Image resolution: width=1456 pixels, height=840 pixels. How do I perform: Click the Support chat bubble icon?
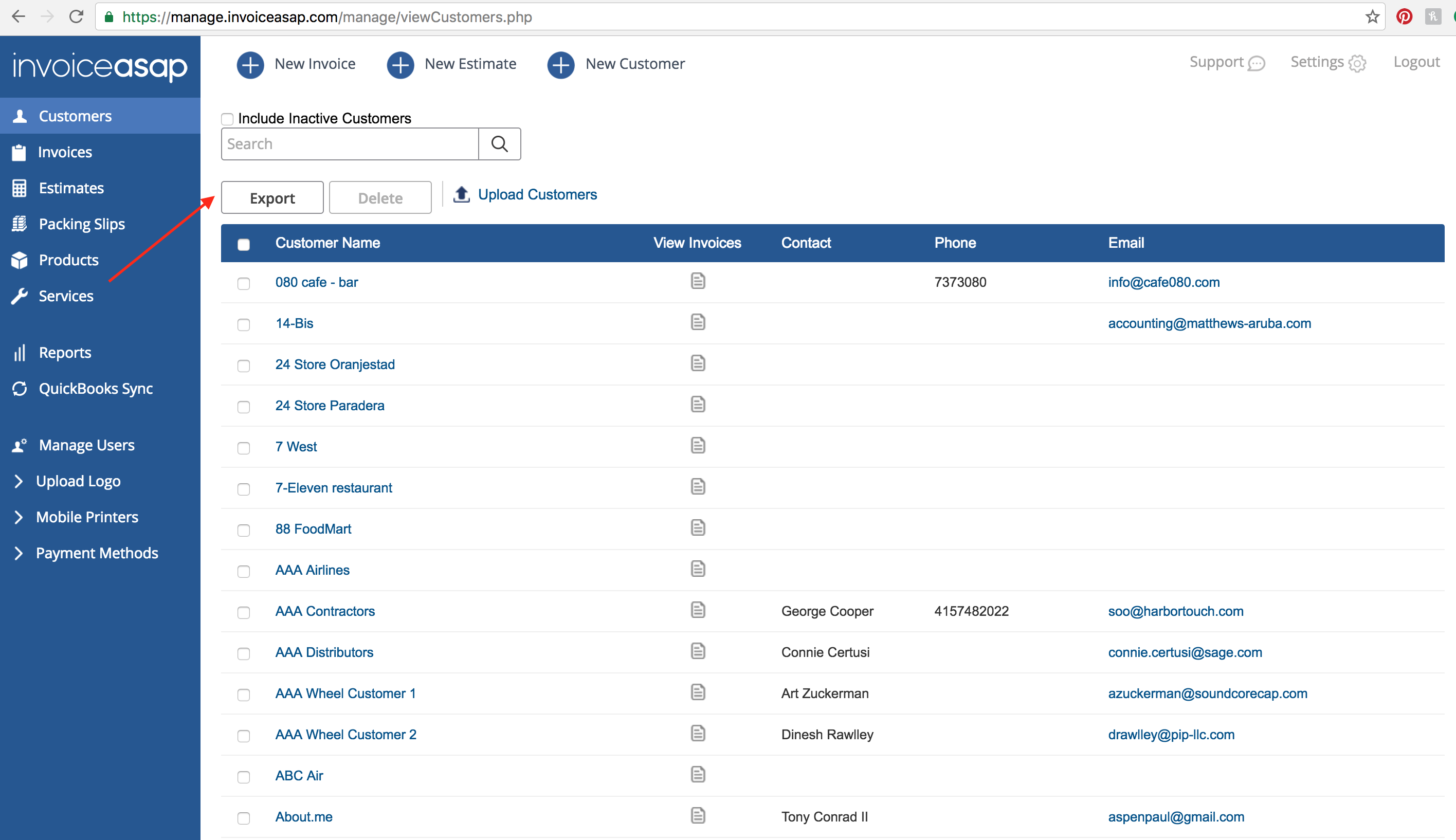tap(1257, 63)
